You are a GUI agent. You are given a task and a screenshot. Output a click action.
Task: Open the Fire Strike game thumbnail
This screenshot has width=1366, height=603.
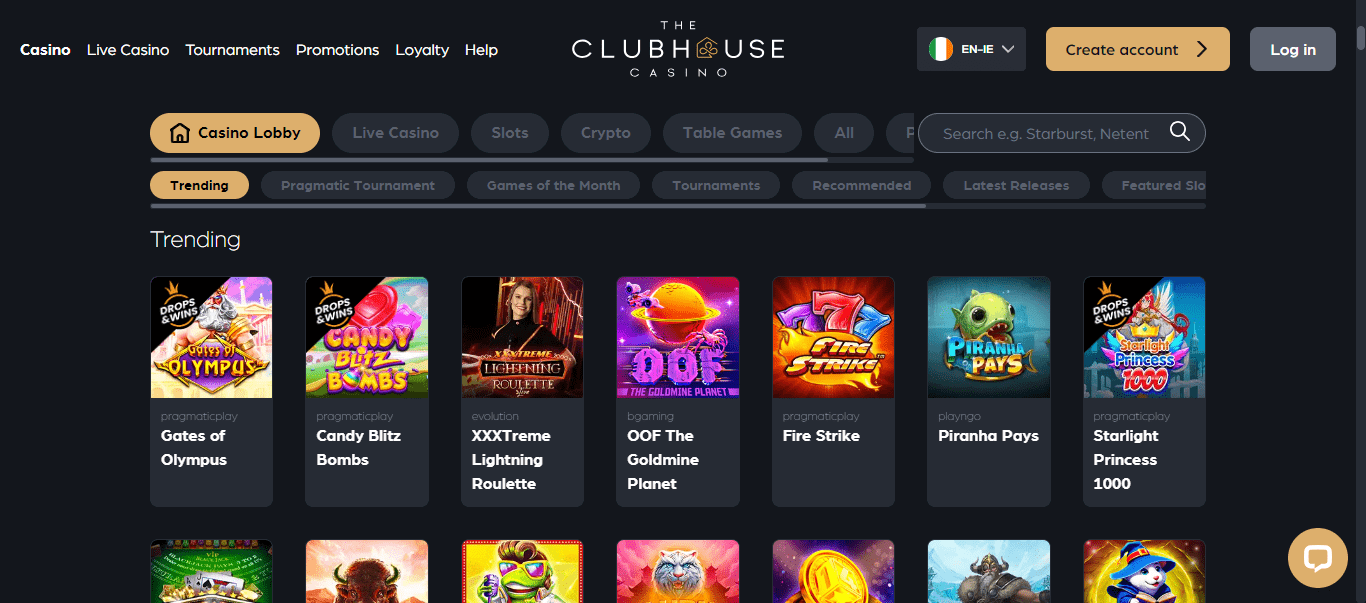pyautogui.click(x=833, y=338)
